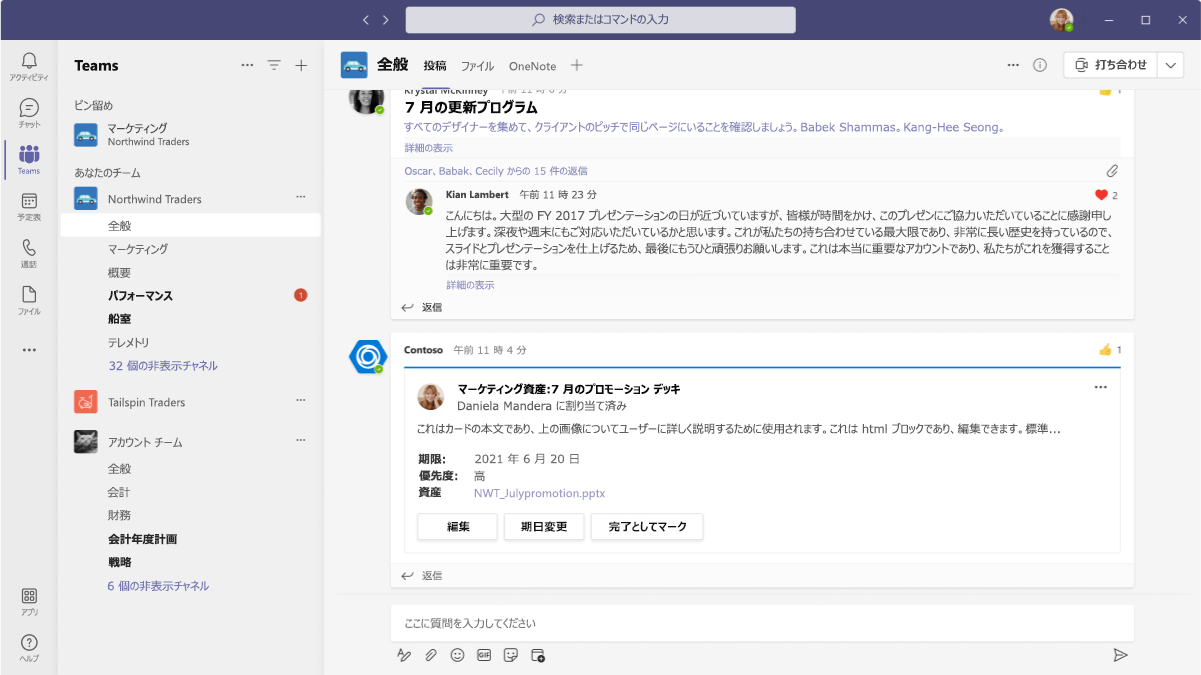Switch to the ファイル tab
The height and width of the screenshot is (675, 1201).
tap(477, 66)
